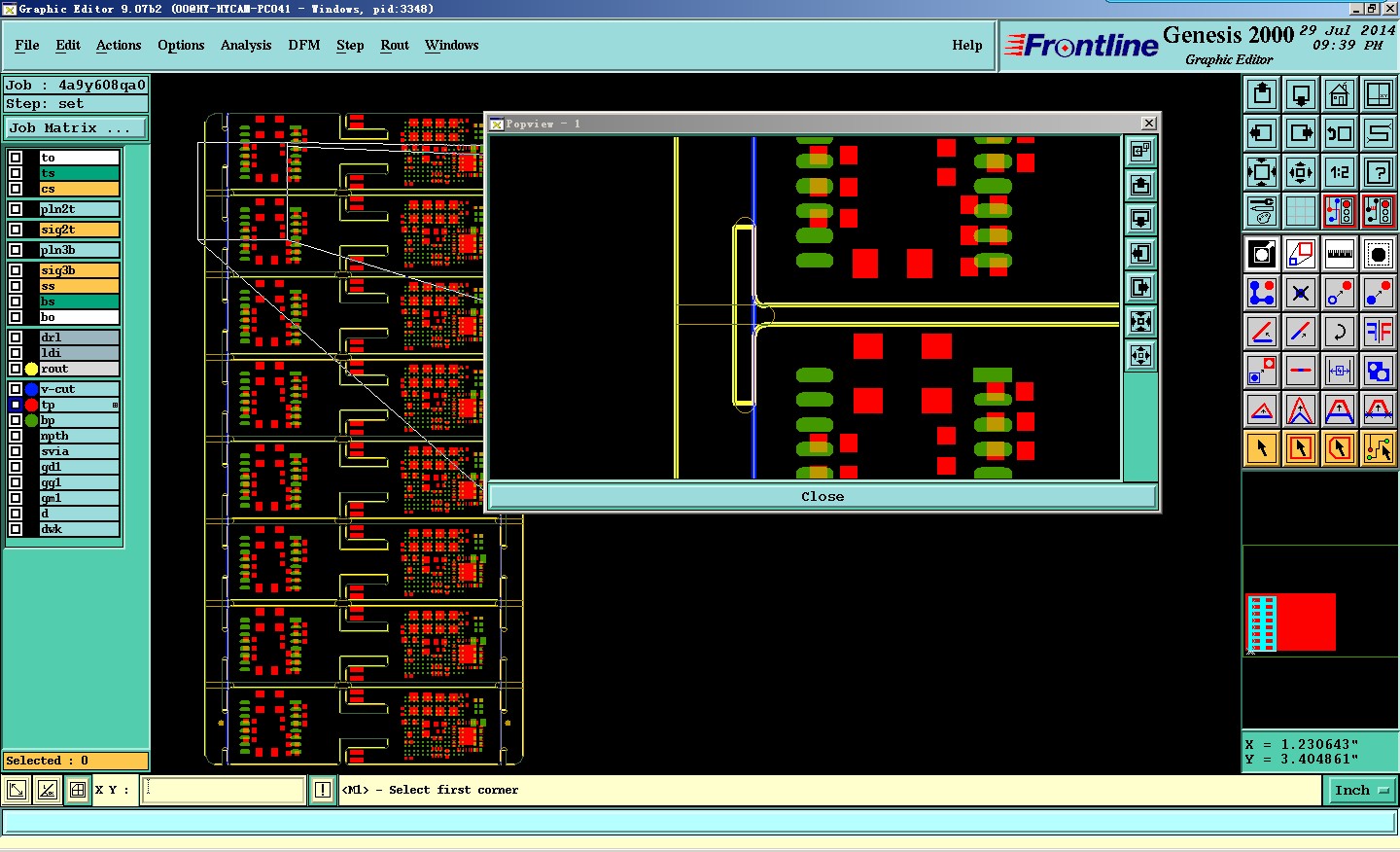Viewport: 1400px width, 852px height.
Task: Open the File menu
Action: point(27,45)
